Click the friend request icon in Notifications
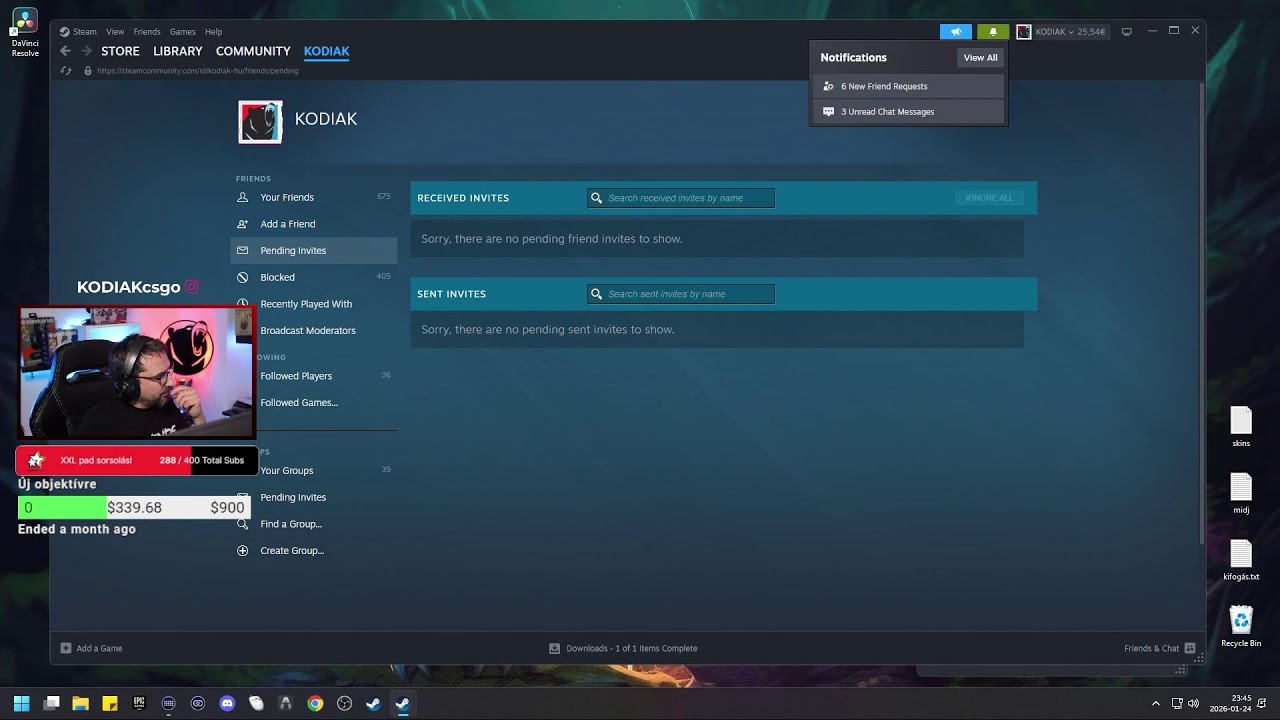 point(828,86)
